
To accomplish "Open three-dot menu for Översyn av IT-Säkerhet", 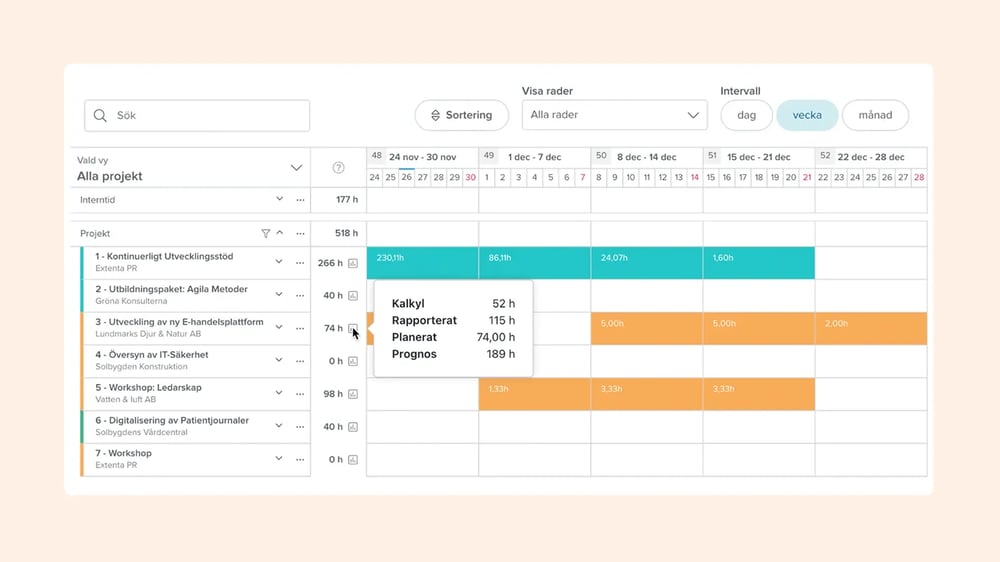I will [300, 361].
